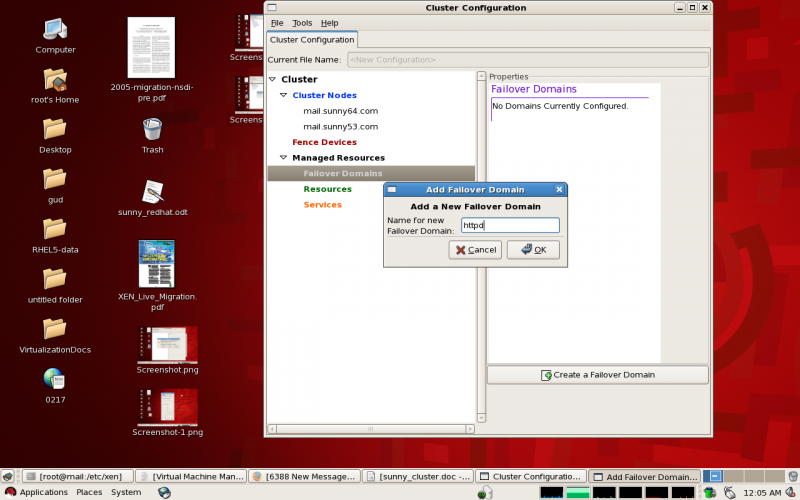
Task: Select the 0217 web document icon
Action: coord(54,380)
